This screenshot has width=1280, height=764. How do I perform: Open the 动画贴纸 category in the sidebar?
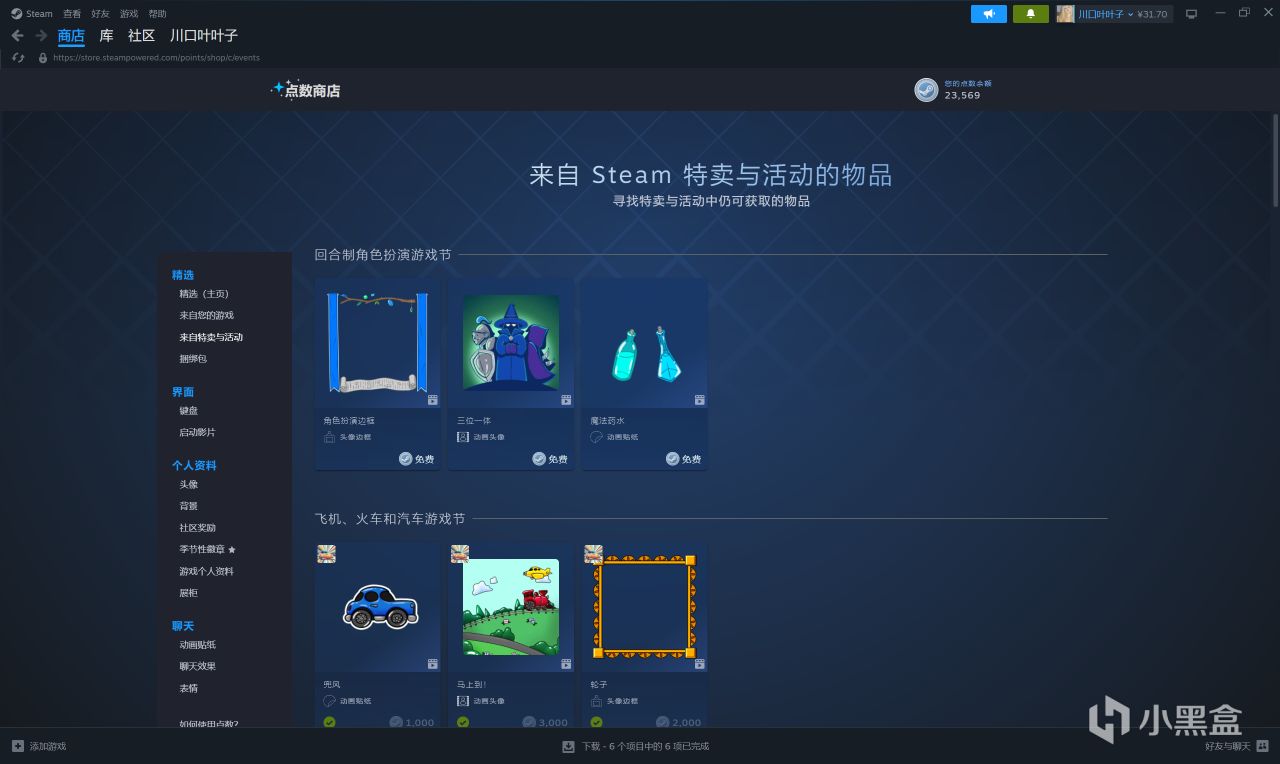pos(198,645)
